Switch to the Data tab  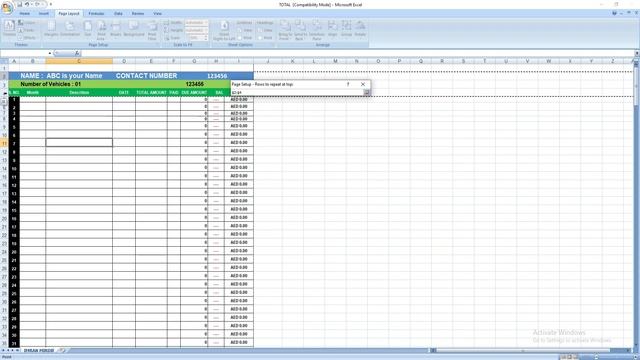(118, 13)
